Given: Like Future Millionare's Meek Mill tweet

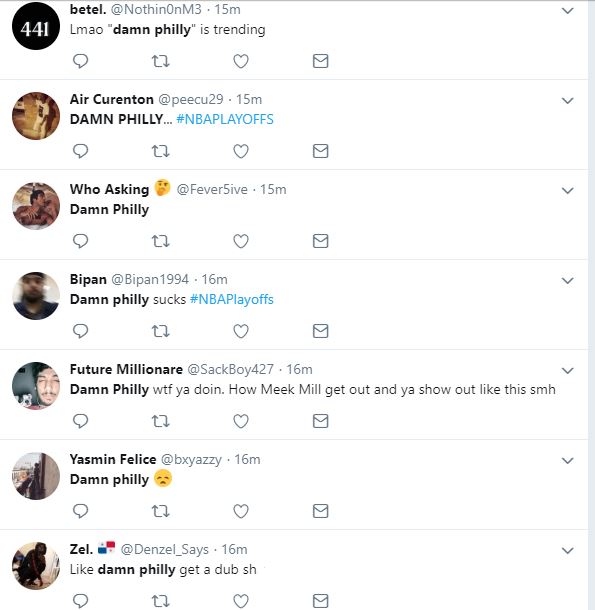Looking at the screenshot, I should pos(241,421).
